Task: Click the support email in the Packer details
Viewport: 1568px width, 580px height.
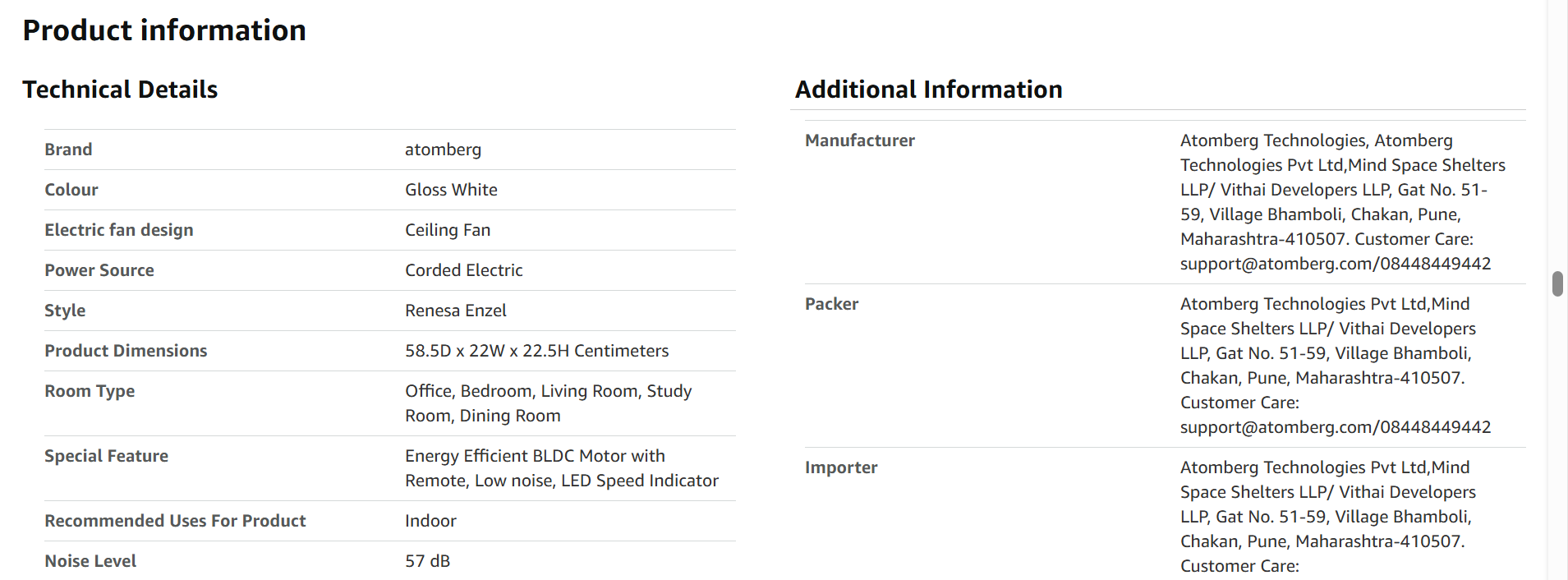Action: 1277,427
